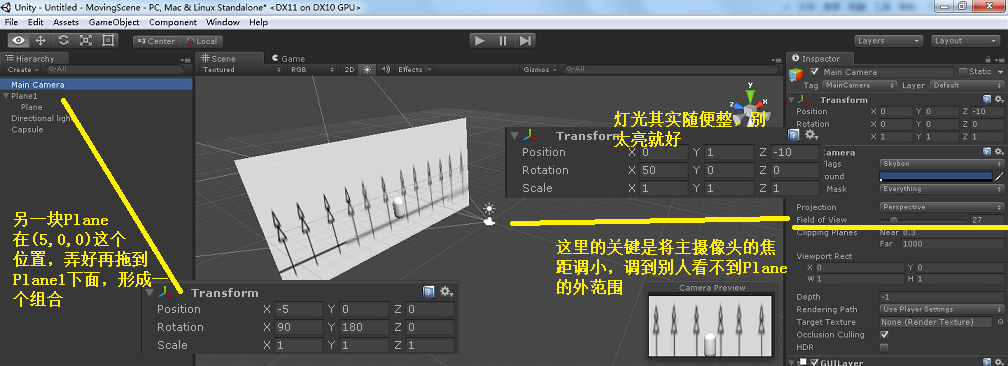The height and width of the screenshot is (366, 1008).
Task: Select the View (eye) hand tool
Action: 18,41
